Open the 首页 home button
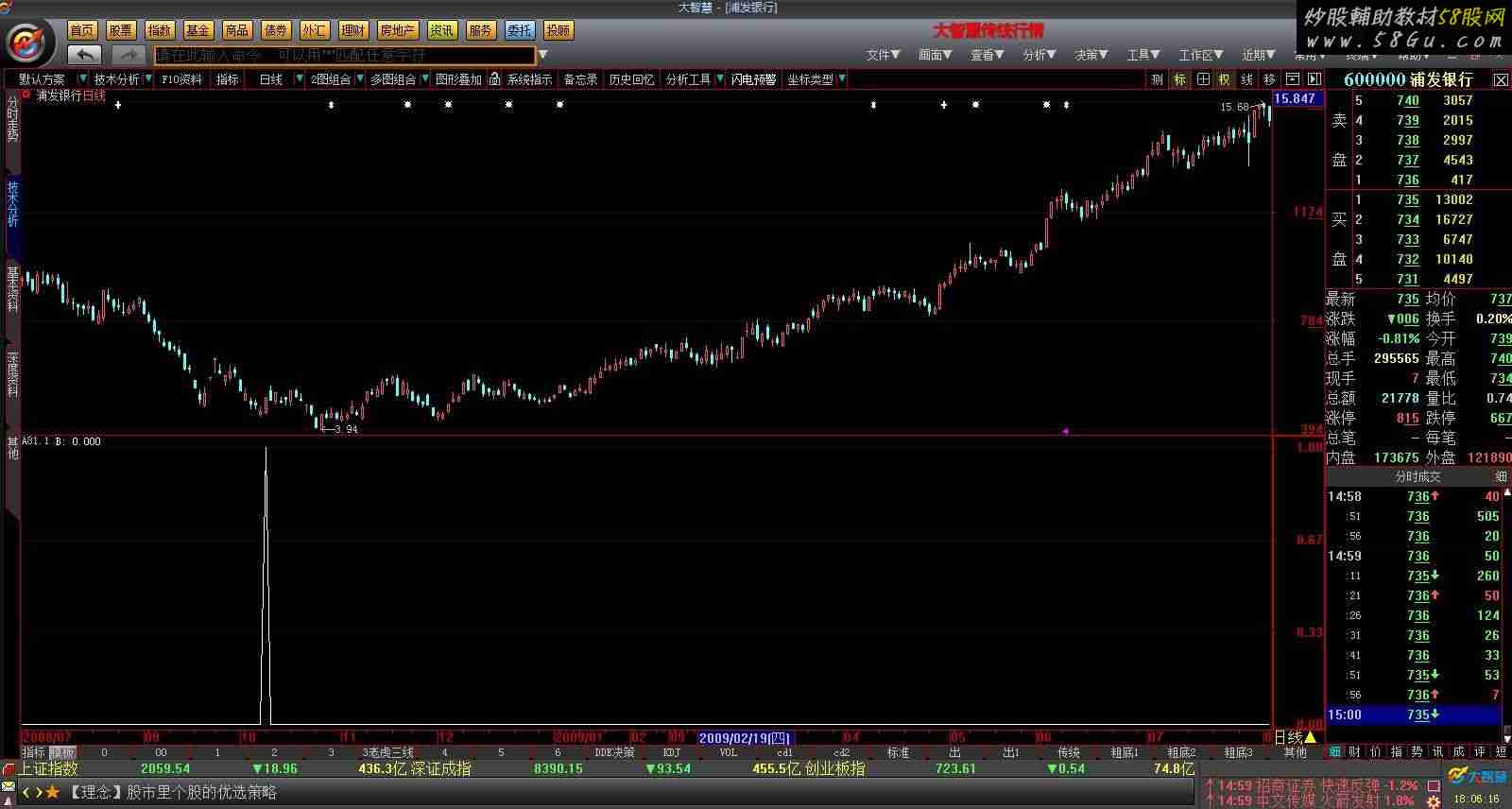This screenshot has height=809, width=1512. click(82, 30)
